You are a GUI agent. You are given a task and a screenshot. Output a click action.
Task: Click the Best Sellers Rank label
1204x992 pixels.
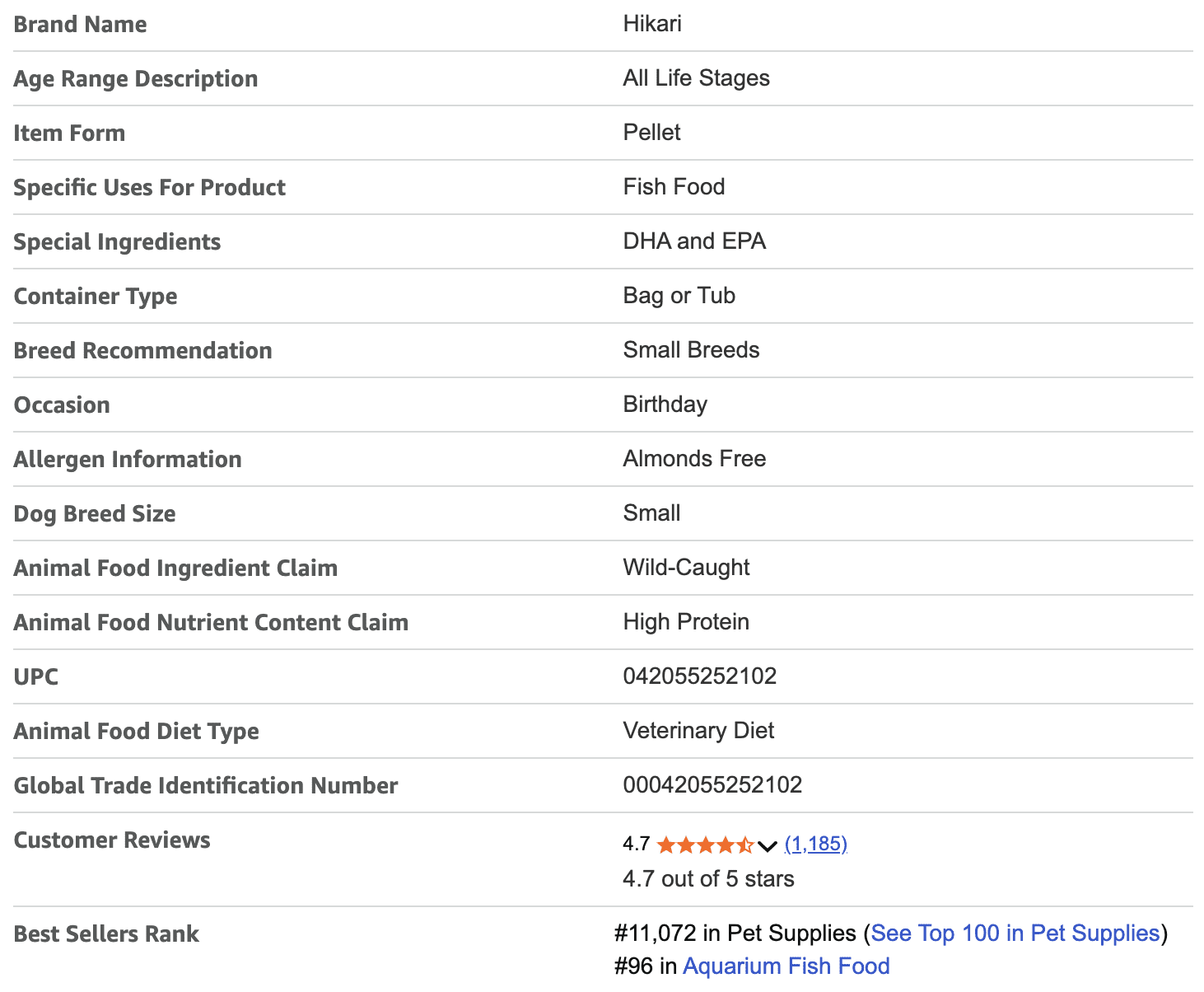point(106,934)
